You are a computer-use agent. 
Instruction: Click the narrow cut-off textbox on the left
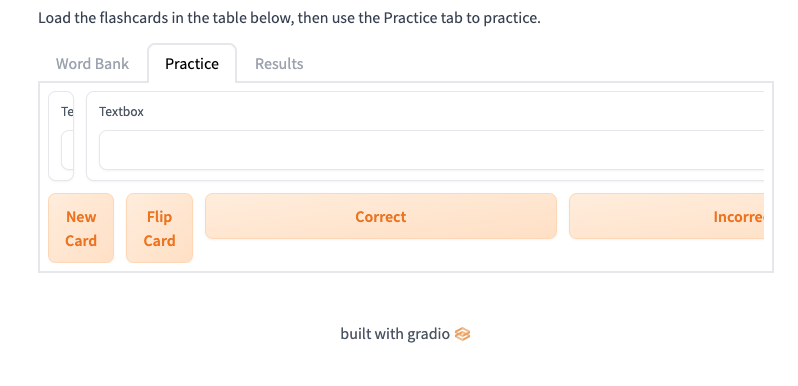coord(68,150)
